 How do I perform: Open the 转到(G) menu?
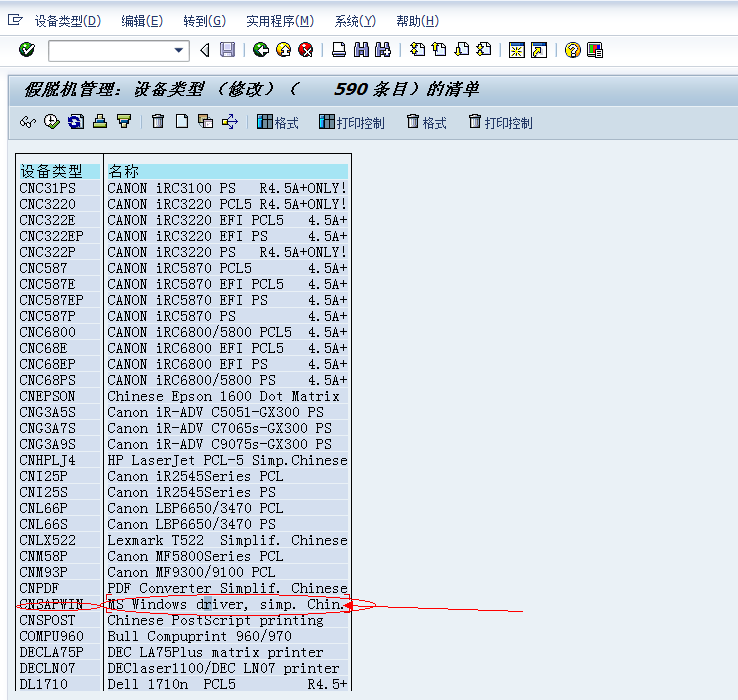tap(204, 21)
